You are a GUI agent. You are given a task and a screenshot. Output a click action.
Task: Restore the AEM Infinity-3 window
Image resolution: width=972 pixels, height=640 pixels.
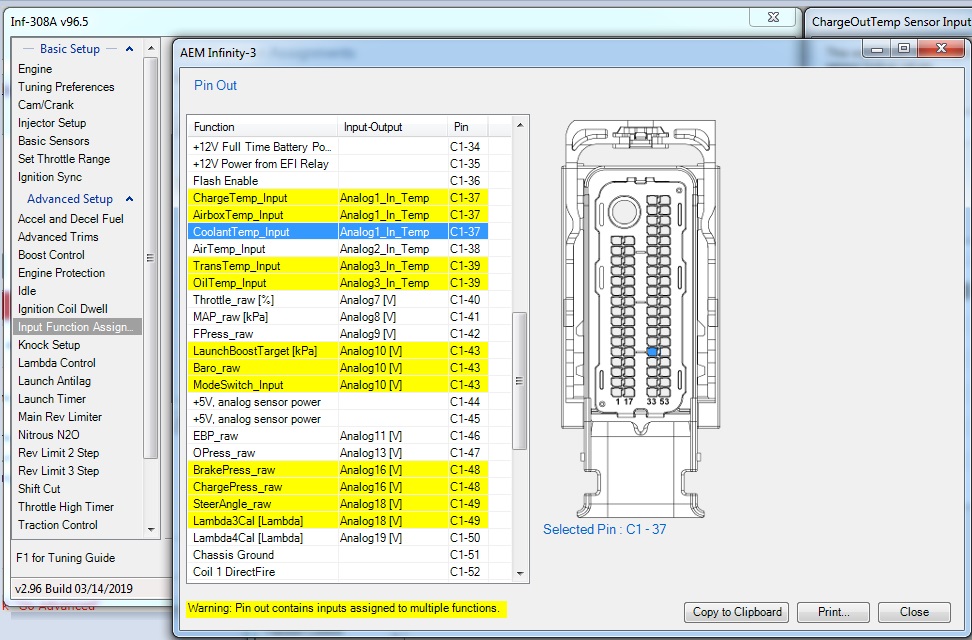pyautogui.click(x=904, y=48)
